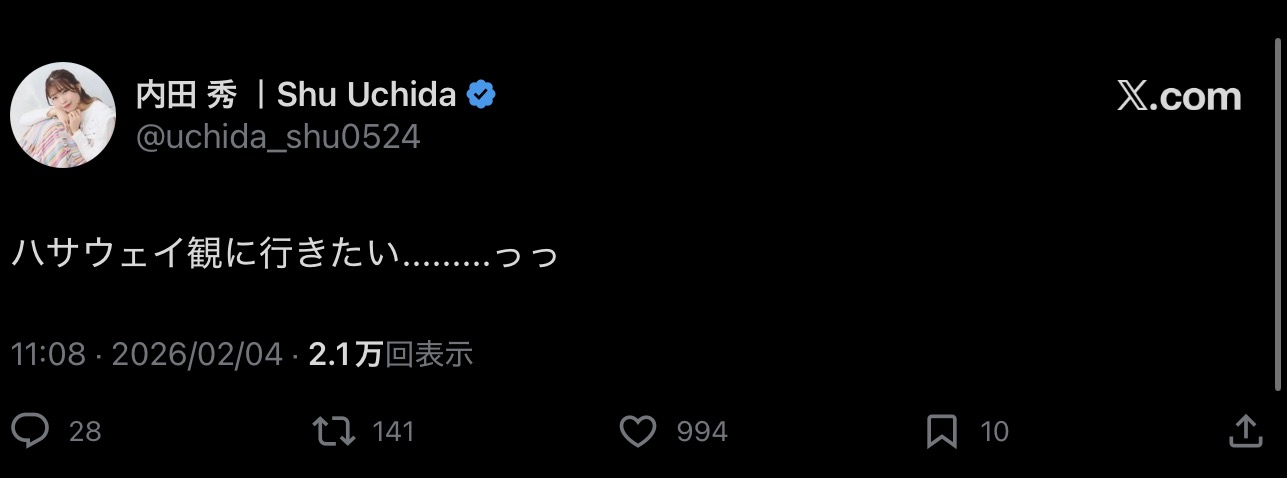
Task: Click the 11:08 post time
Action: point(48,354)
